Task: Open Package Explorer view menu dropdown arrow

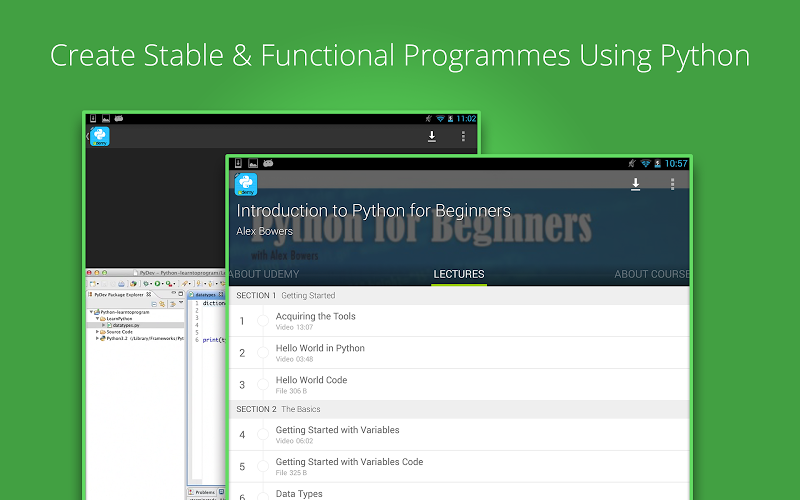Action: coord(181,302)
